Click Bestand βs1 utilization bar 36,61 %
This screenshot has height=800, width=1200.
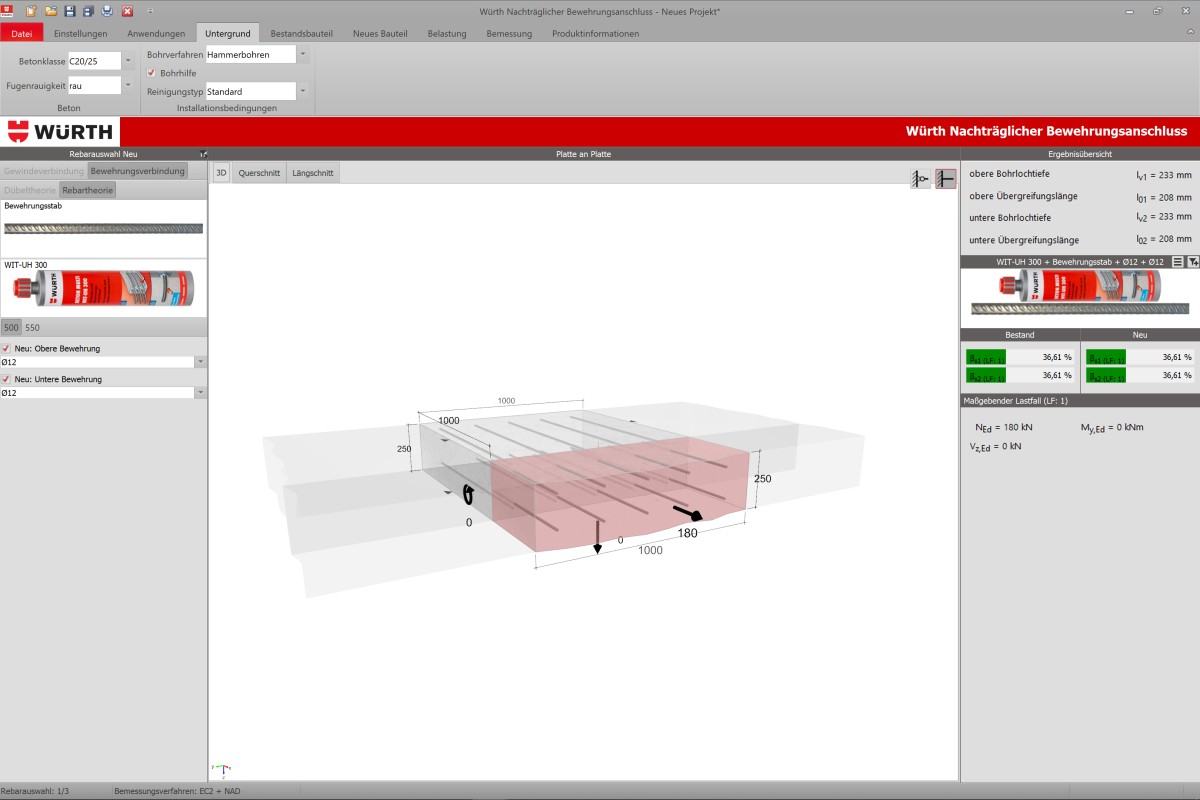(x=1020, y=357)
